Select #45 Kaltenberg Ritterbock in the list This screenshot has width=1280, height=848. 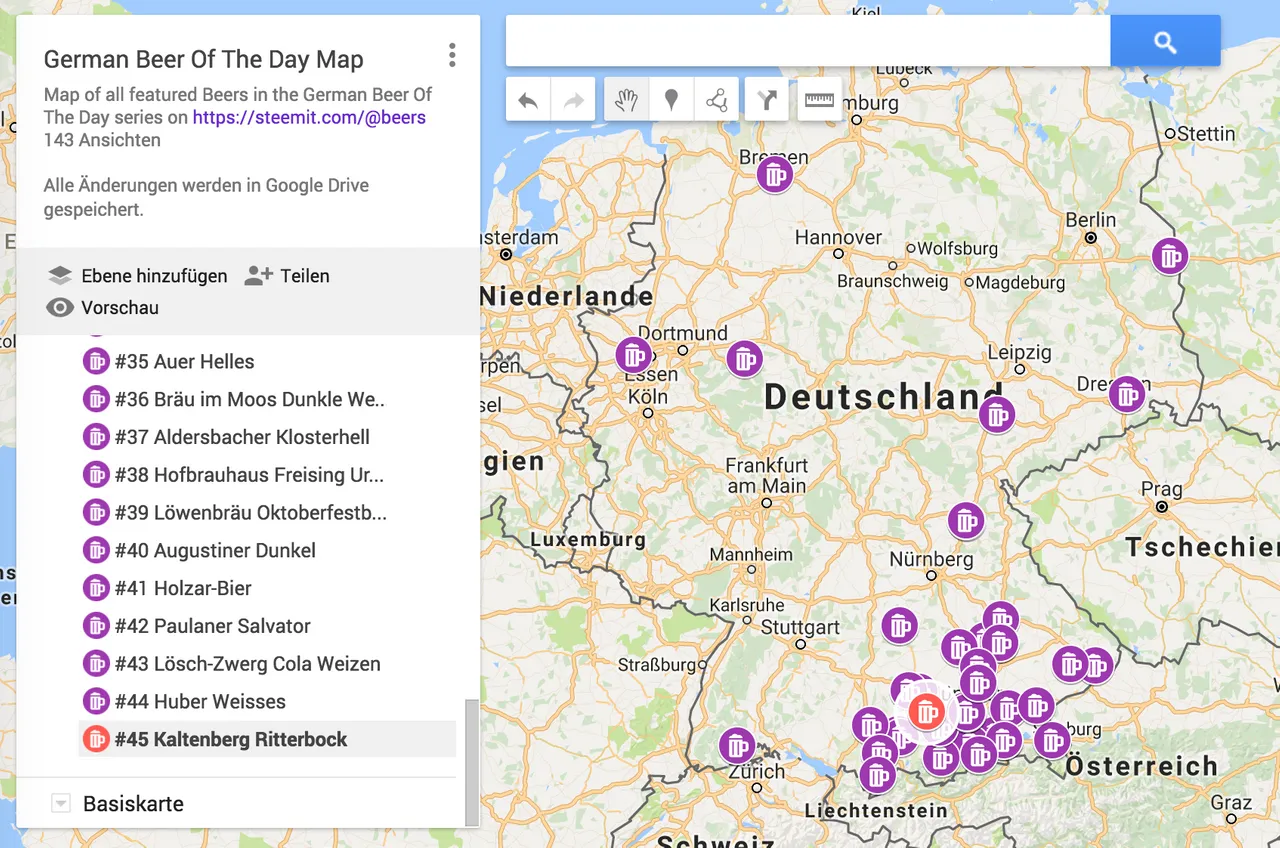230,740
